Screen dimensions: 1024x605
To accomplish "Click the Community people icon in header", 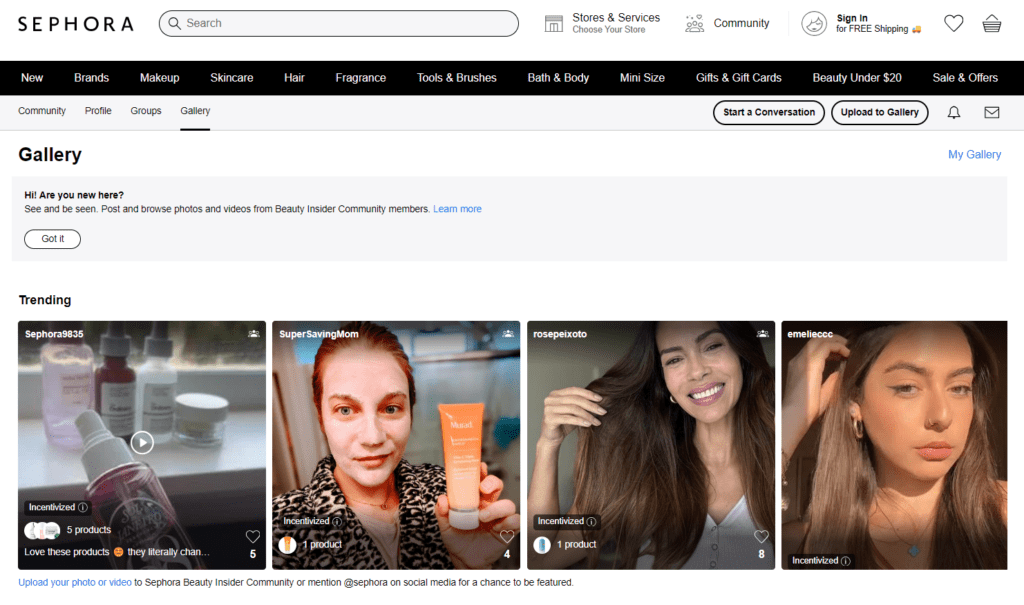I will point(695,23).
